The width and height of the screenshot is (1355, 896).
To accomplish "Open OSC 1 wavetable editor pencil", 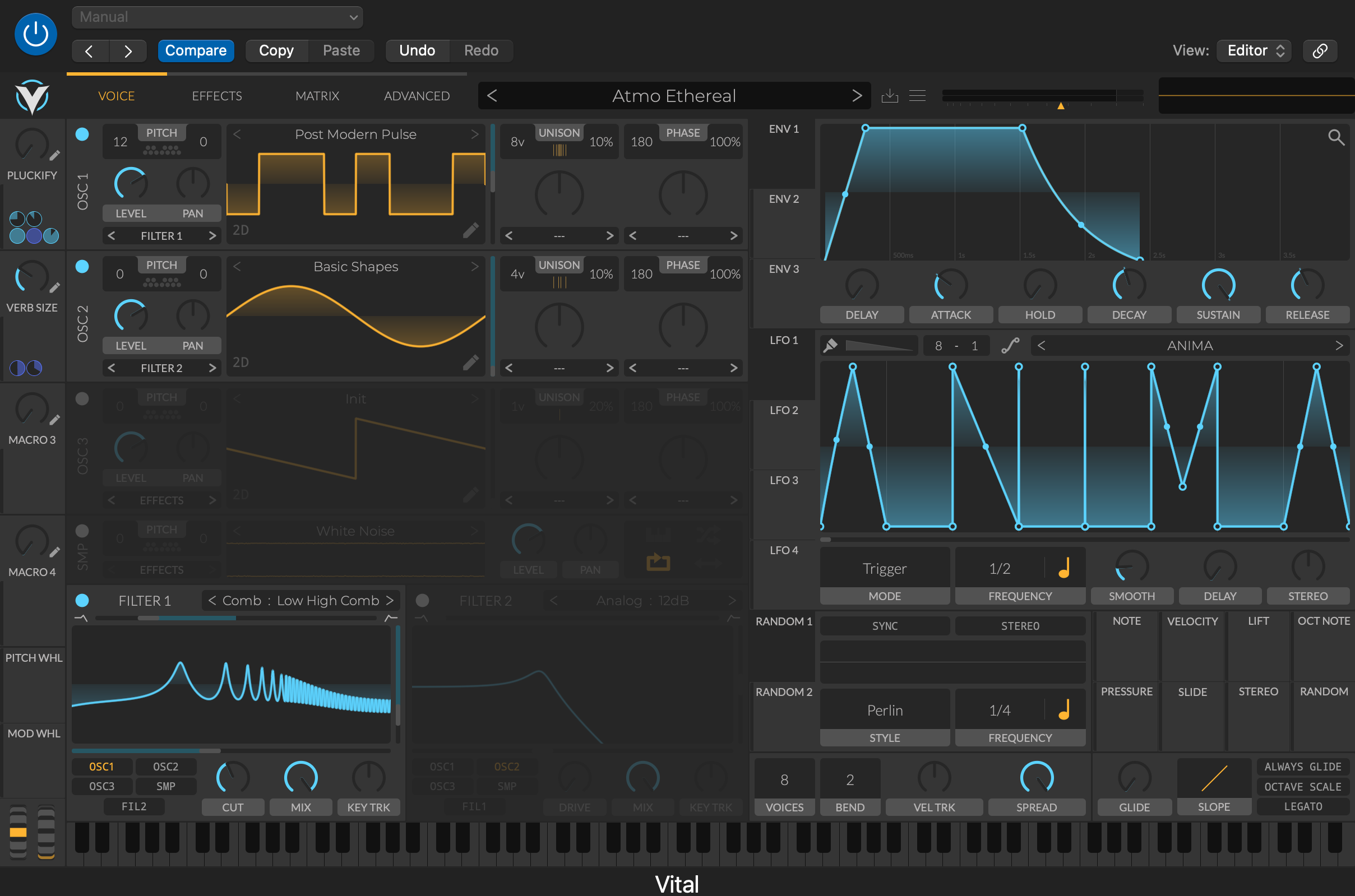I will point(470,230).
